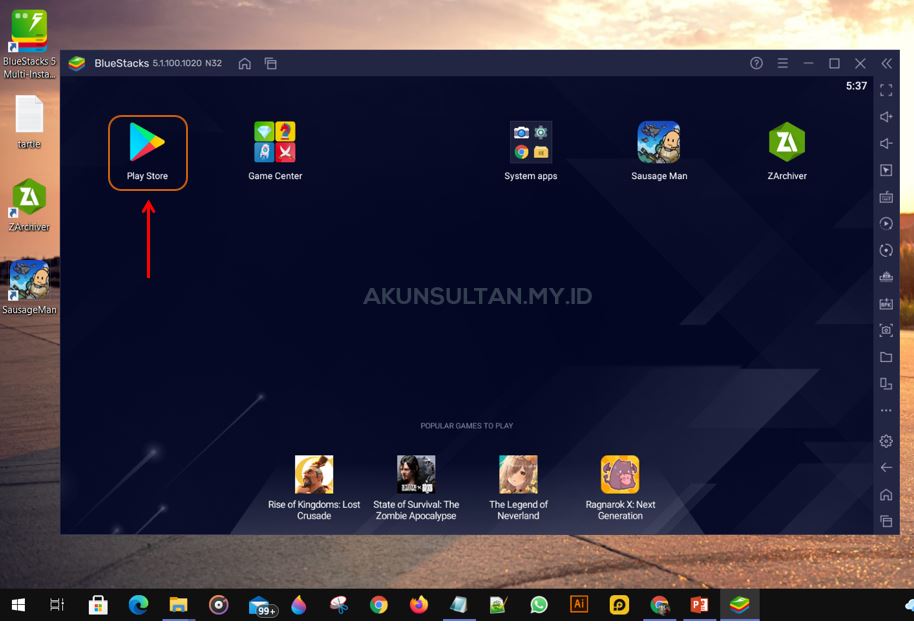Open BlueStacks 5 Multi-Instance desktop shortcut

[x=29, y=44]
